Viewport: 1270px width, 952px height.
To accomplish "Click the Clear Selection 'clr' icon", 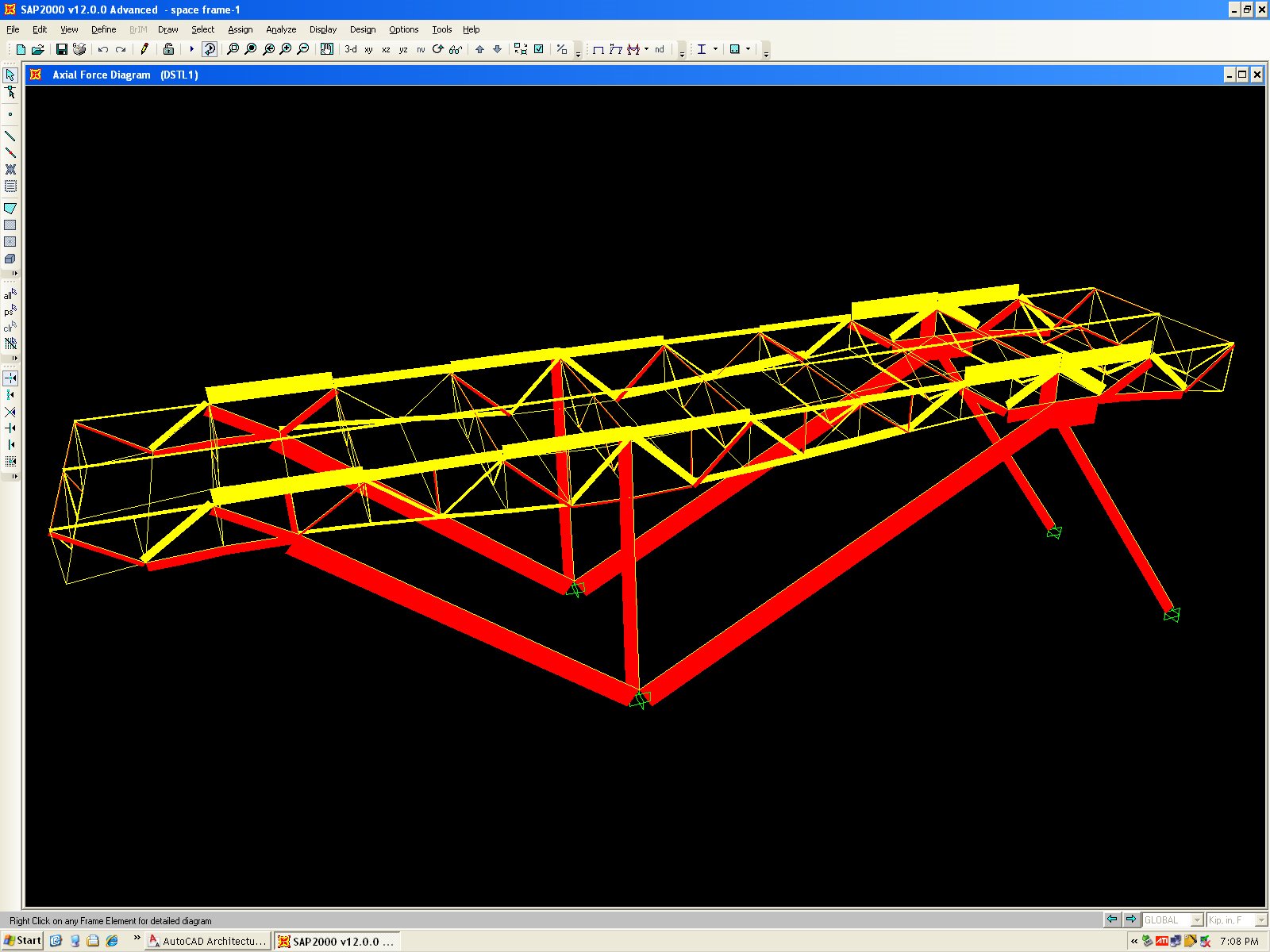I will pyautogui.click(x=10, y=327).
